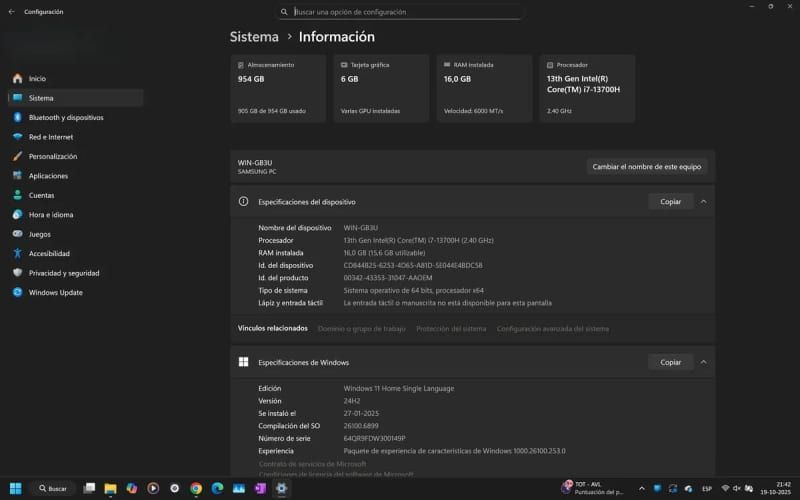Open Hora e idioma settings

(x=76, y=215)
